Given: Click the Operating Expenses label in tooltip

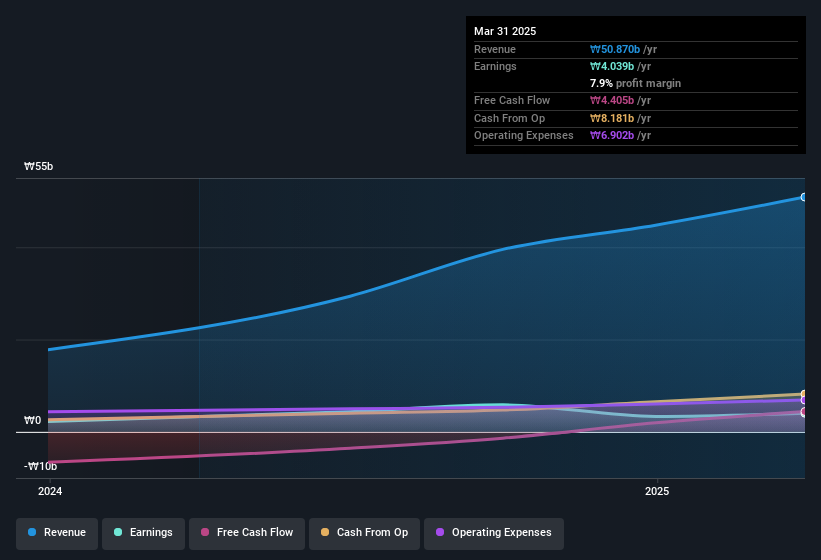Looking at the screenshot, I should pyautogui.click(x=524, y=136).
